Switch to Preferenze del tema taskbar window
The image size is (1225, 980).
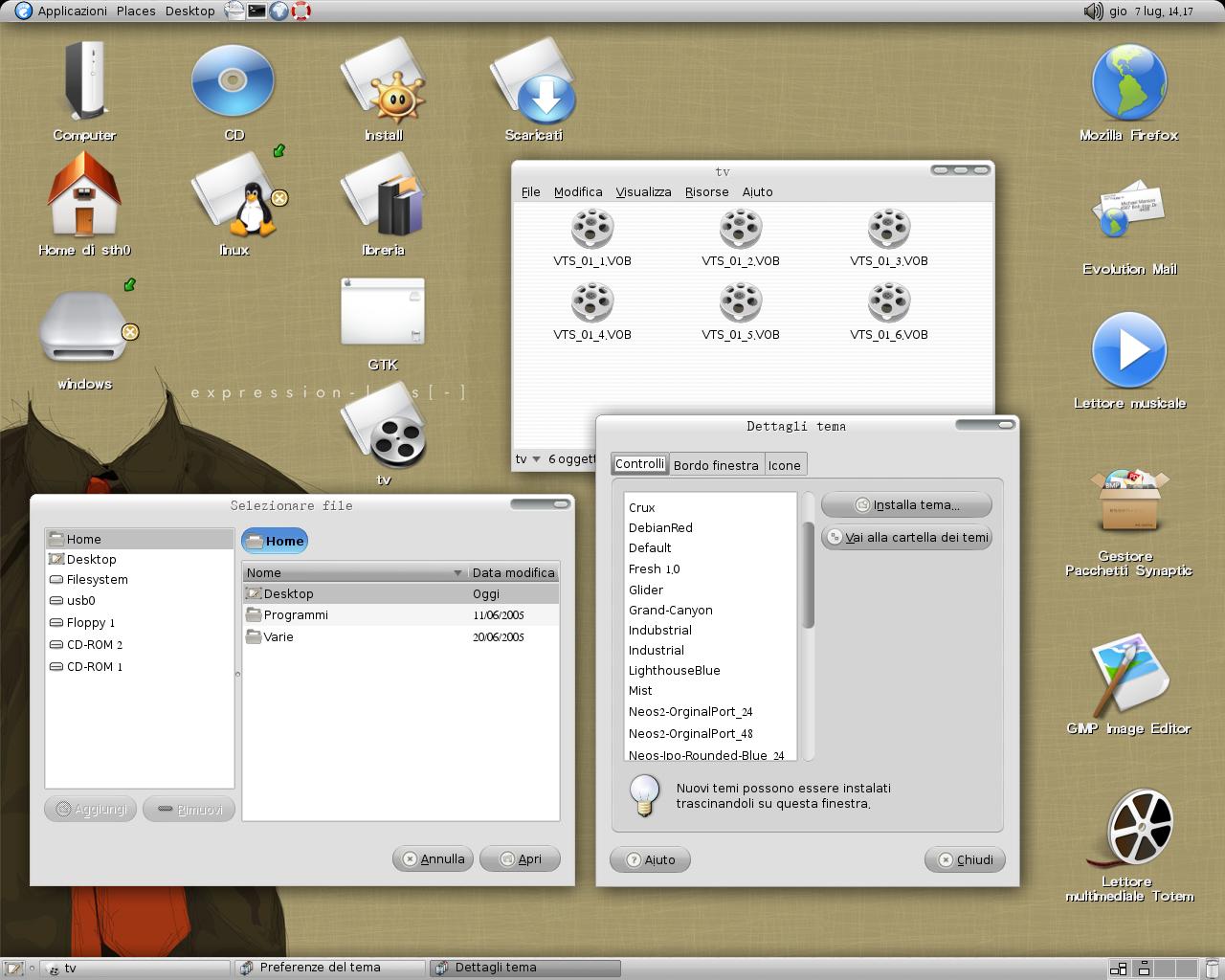(x=330, y=968)
